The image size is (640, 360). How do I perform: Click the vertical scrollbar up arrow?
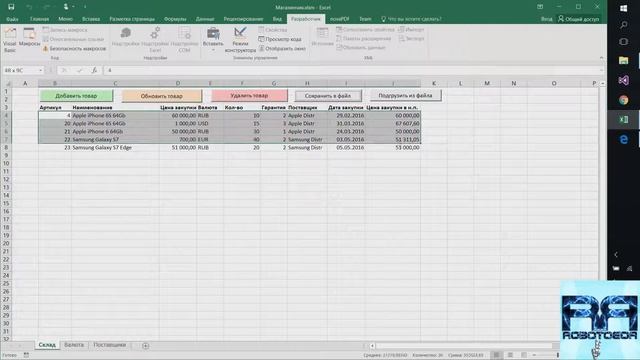coord(602,83)
